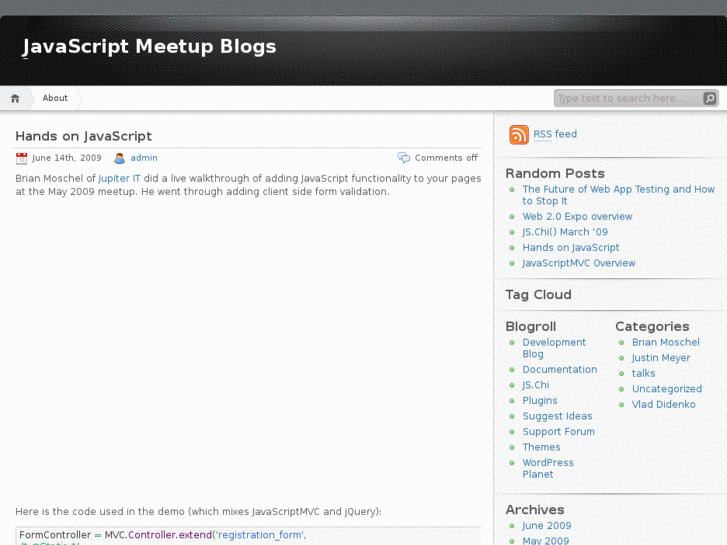Visit the Jupiter IT link
Image resolution: width=727 pixels, height=545 pixels.
[x=119, y=178]
